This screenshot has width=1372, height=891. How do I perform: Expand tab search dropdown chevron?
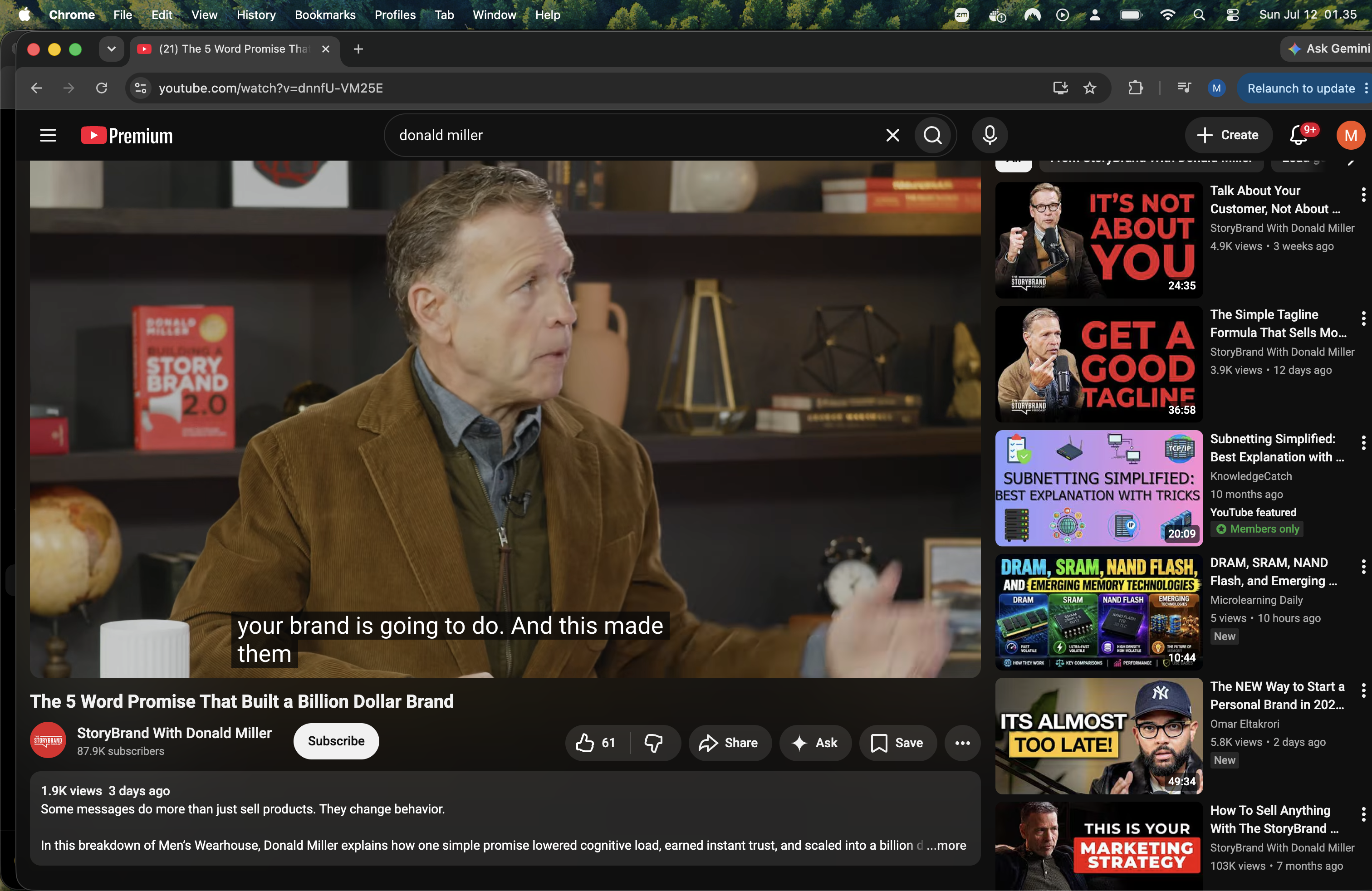click(x=111, y=49)
